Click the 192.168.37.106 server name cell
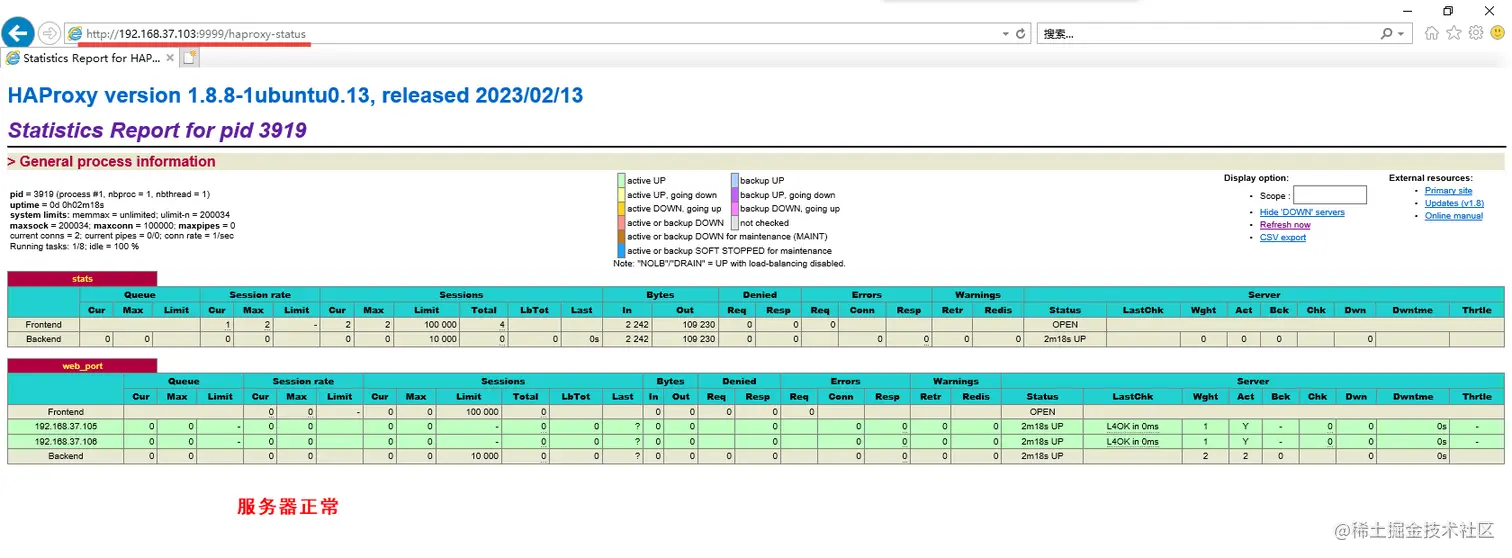The width and height of the screenshot is (1512, 558). pyautogui.click(x=66, y=441)
